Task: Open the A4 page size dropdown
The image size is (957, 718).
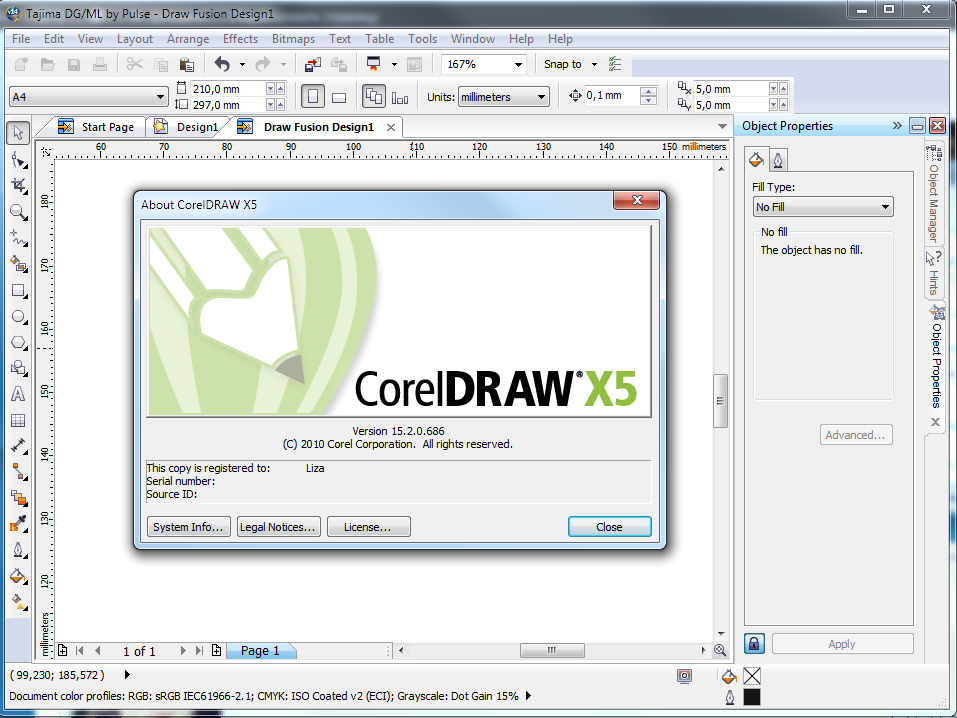Action: point(160,96)
